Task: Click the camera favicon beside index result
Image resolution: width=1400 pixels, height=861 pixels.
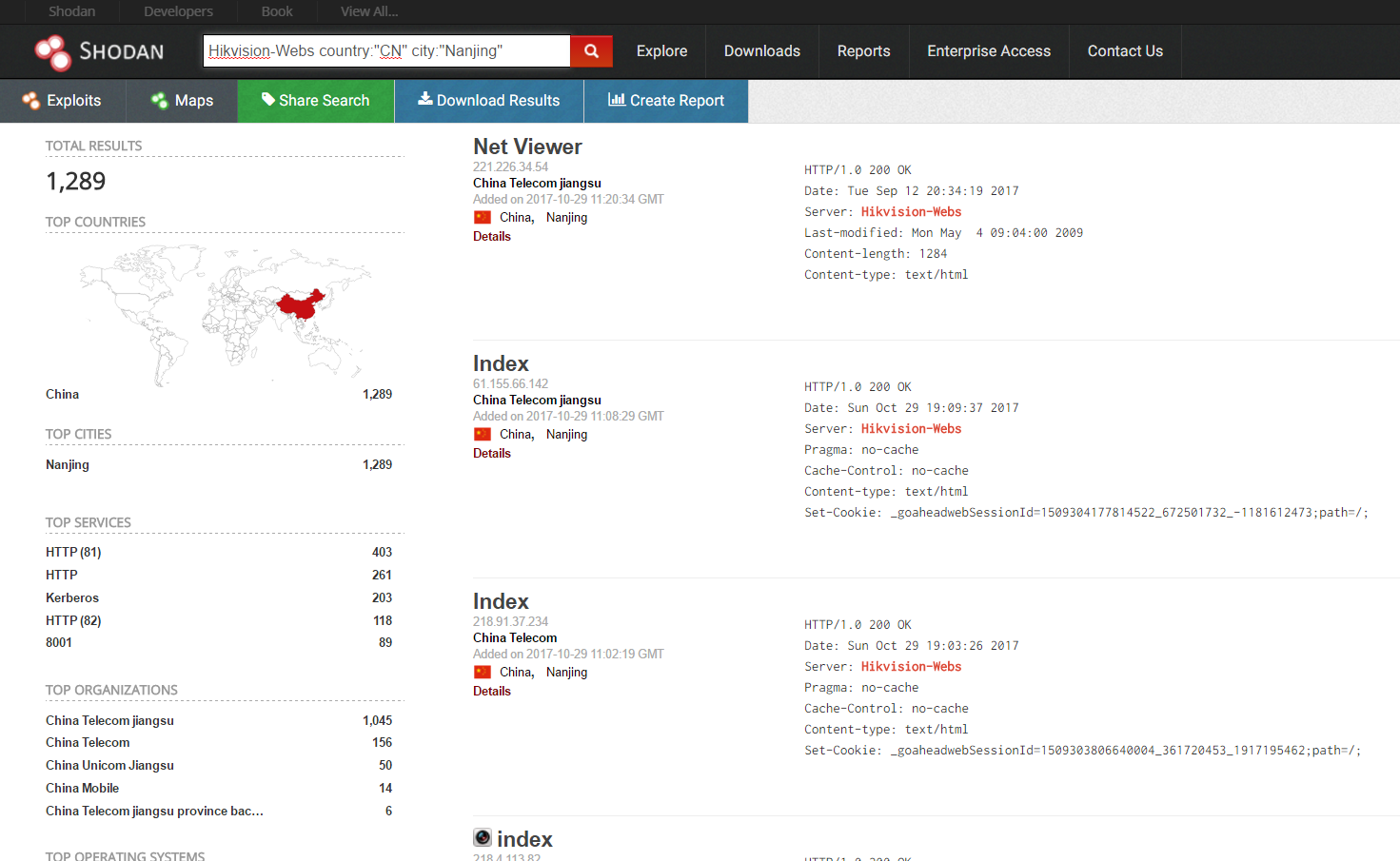Action: (483, 837)
